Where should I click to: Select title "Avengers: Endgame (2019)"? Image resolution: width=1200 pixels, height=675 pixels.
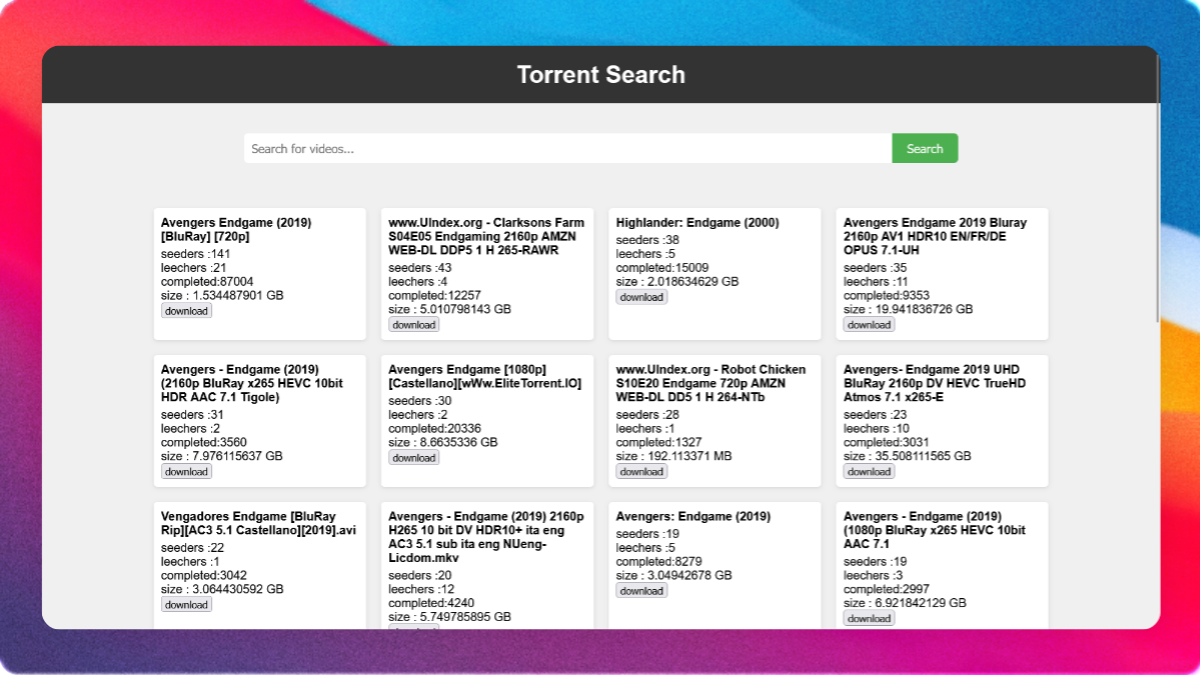[693, 517]
